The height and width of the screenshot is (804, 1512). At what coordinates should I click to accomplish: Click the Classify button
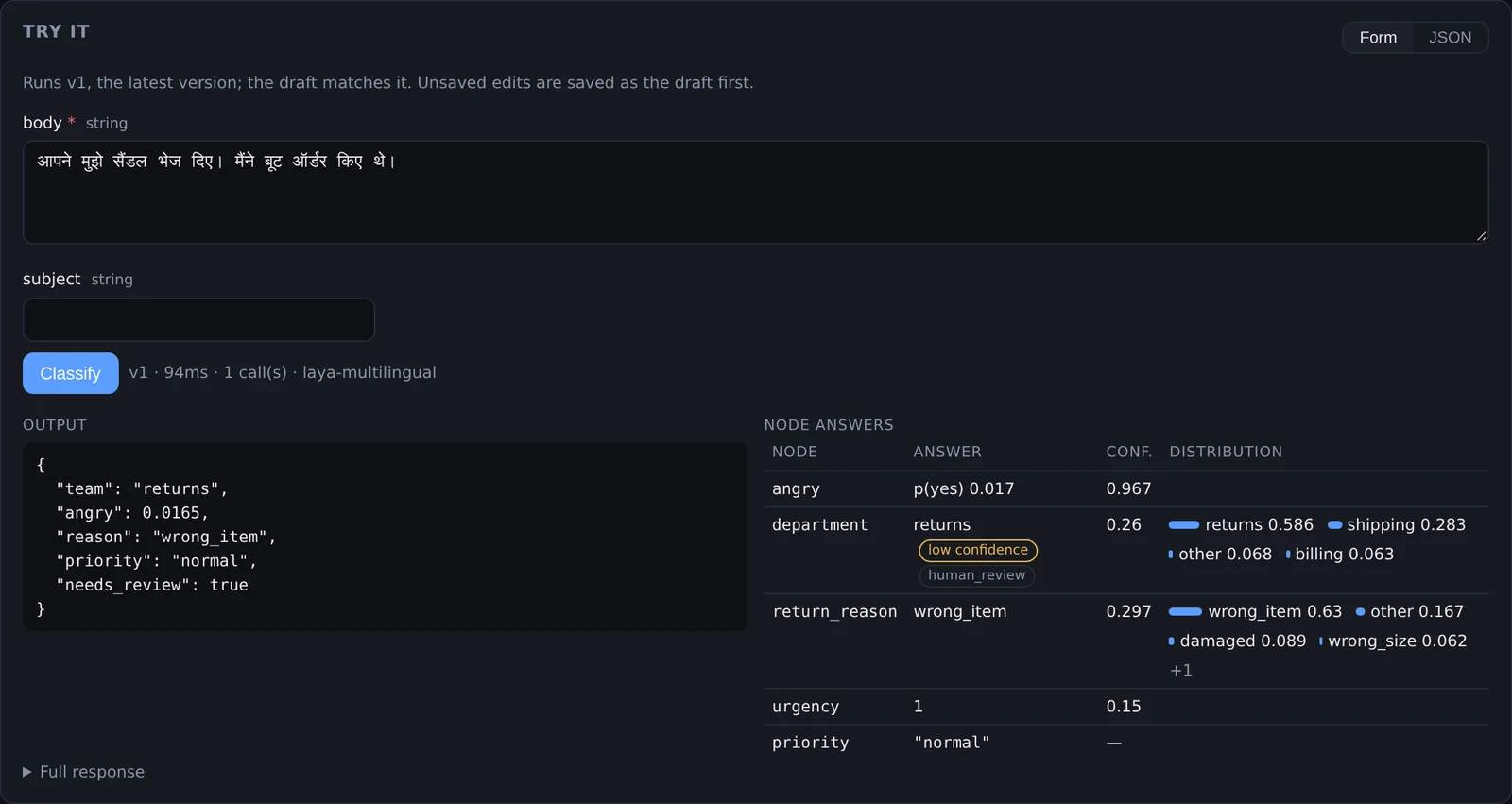click(71, 373)
